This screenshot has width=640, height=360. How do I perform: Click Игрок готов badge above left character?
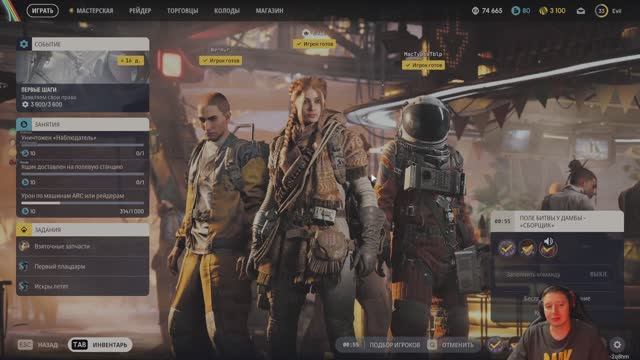pyautogui.click(x=221, y=60)
